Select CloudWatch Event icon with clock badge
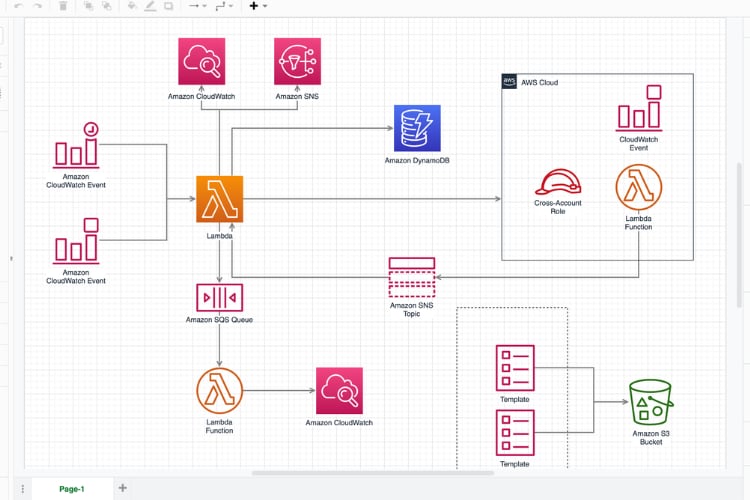750x500 pixels. [x=76, y=145]
